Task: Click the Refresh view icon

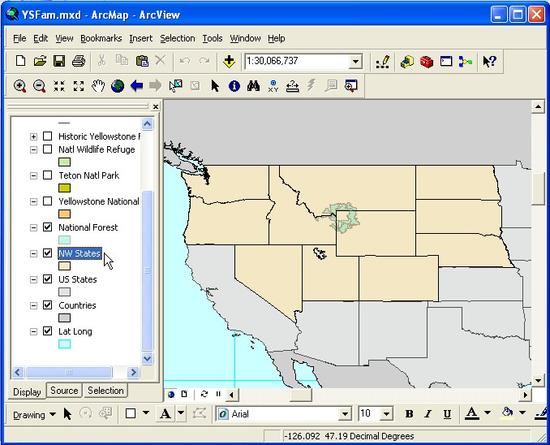Action: (x=204, y=394)
